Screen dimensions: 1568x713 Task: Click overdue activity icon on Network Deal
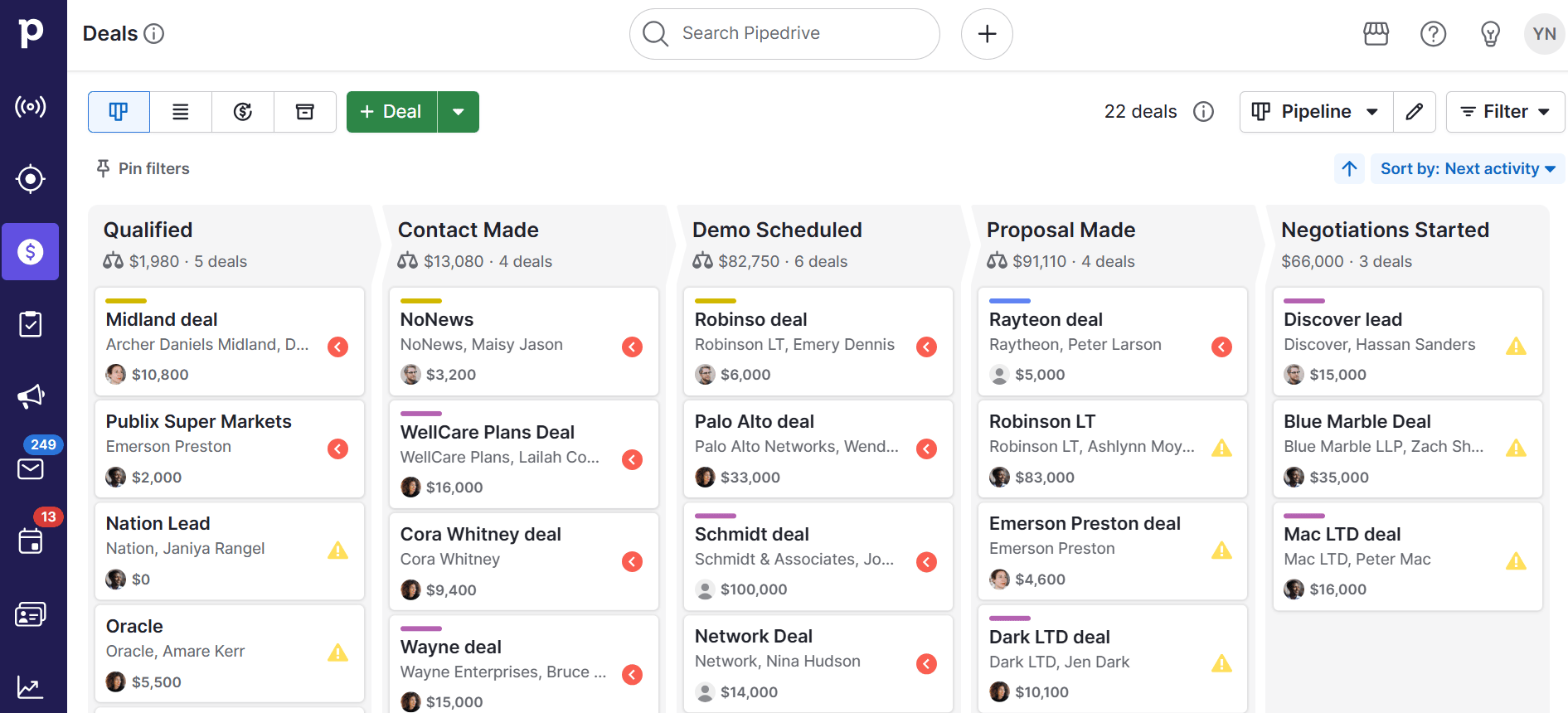tap(926, 663)
